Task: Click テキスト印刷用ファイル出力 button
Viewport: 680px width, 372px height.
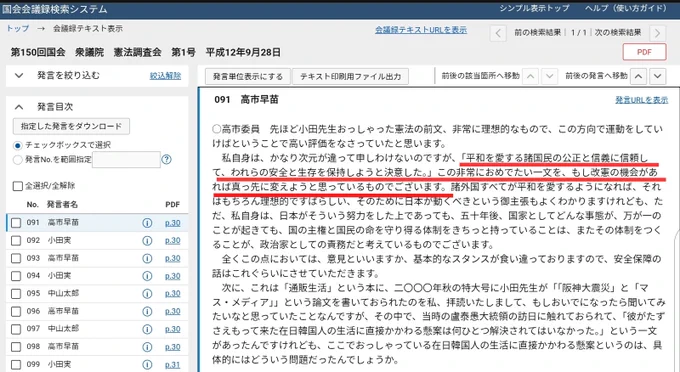Action: coord(350,77)
